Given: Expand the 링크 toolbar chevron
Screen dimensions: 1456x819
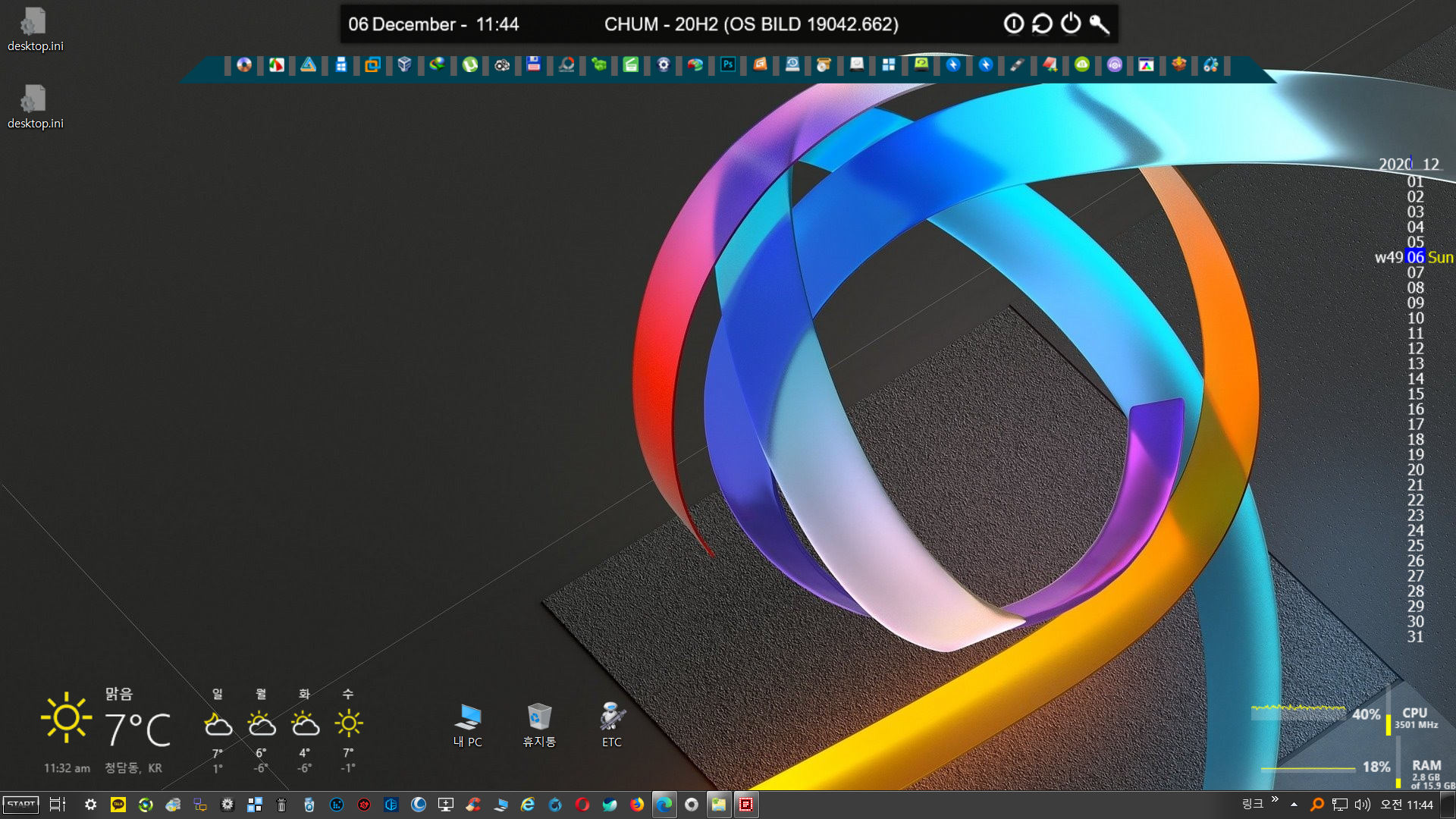Looking at the screenshot, I should coord(1275,799).
